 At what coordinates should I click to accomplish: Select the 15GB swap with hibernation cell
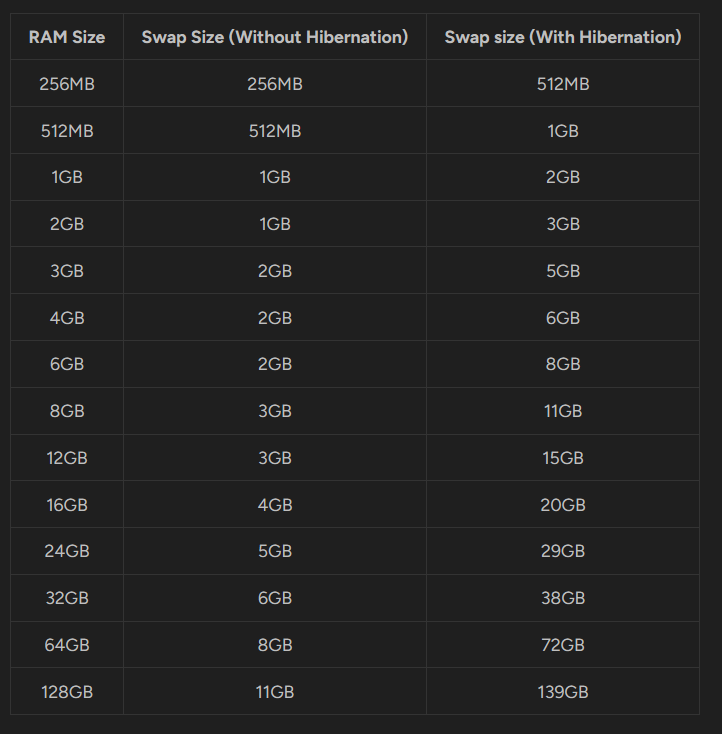pos(563,458)
